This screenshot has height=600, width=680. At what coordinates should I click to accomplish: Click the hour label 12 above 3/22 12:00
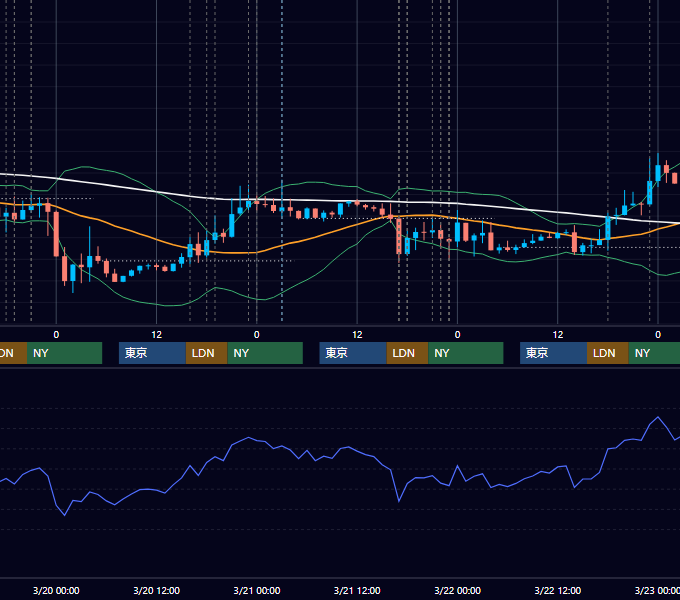point(558,335)
